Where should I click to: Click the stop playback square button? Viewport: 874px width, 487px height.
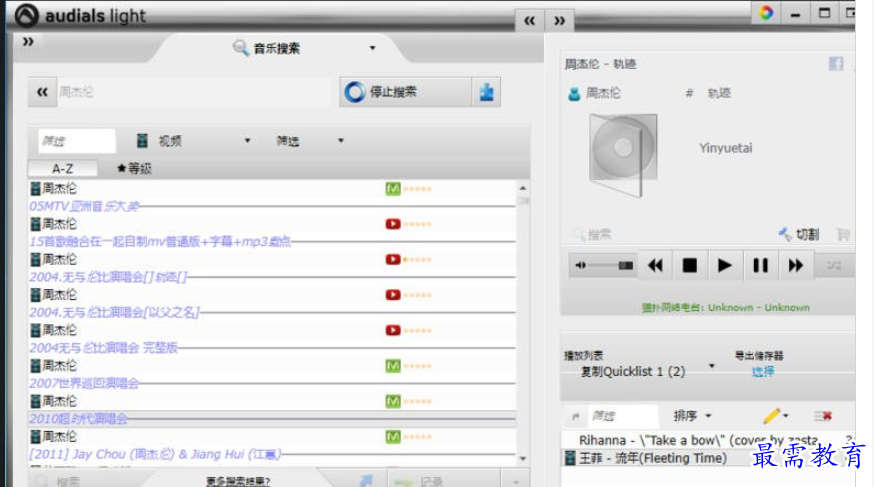[x=690, y=265]
